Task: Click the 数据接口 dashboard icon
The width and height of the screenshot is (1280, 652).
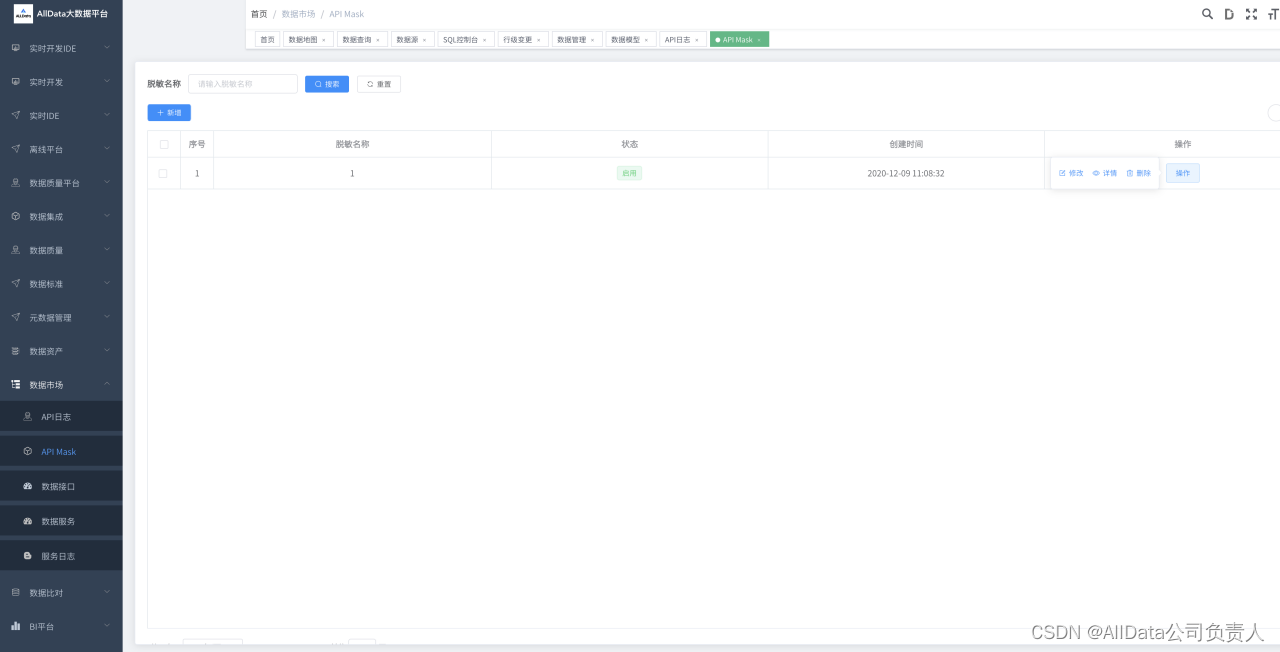Action: tap(28, 486)
